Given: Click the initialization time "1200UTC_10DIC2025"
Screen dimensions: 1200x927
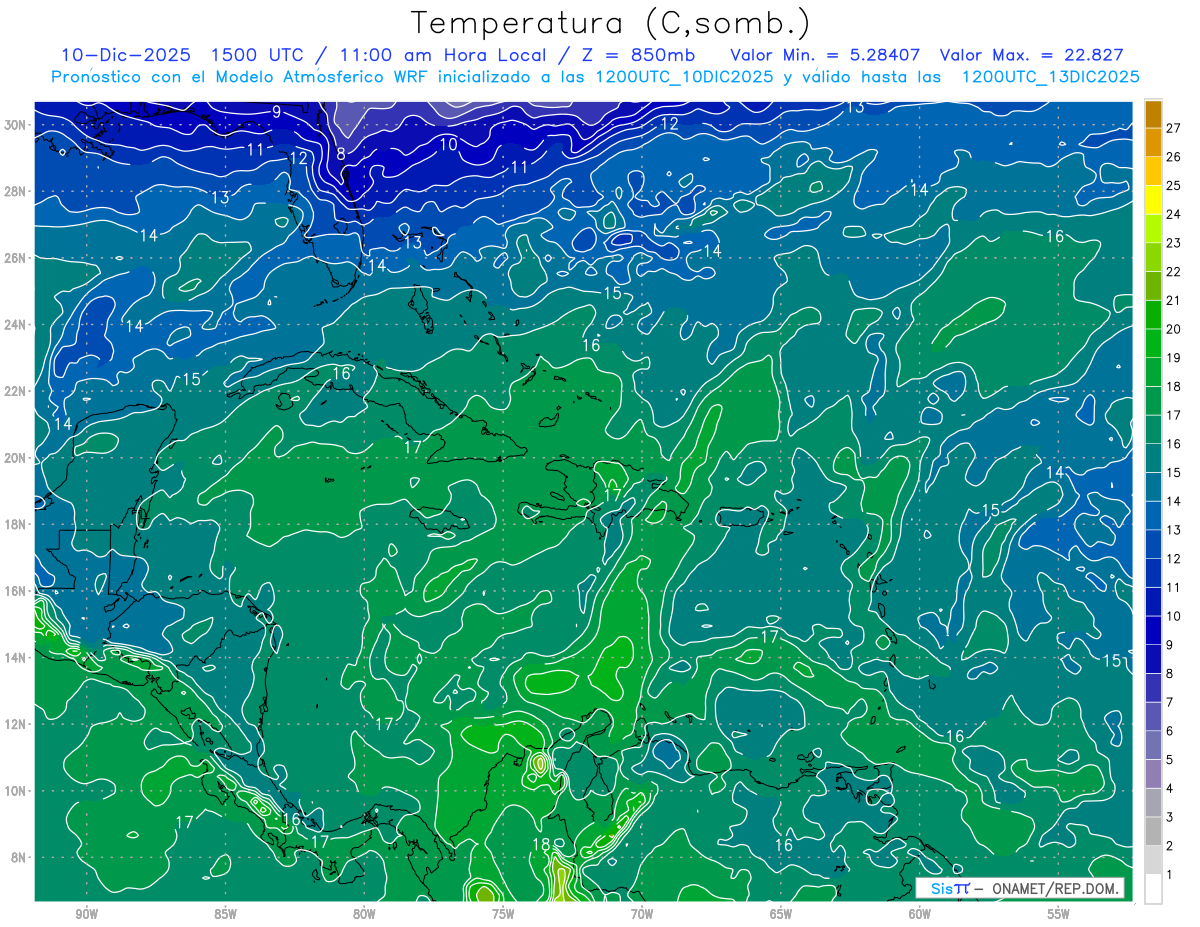Looking at the screenshot, I should tap(683, 77).
